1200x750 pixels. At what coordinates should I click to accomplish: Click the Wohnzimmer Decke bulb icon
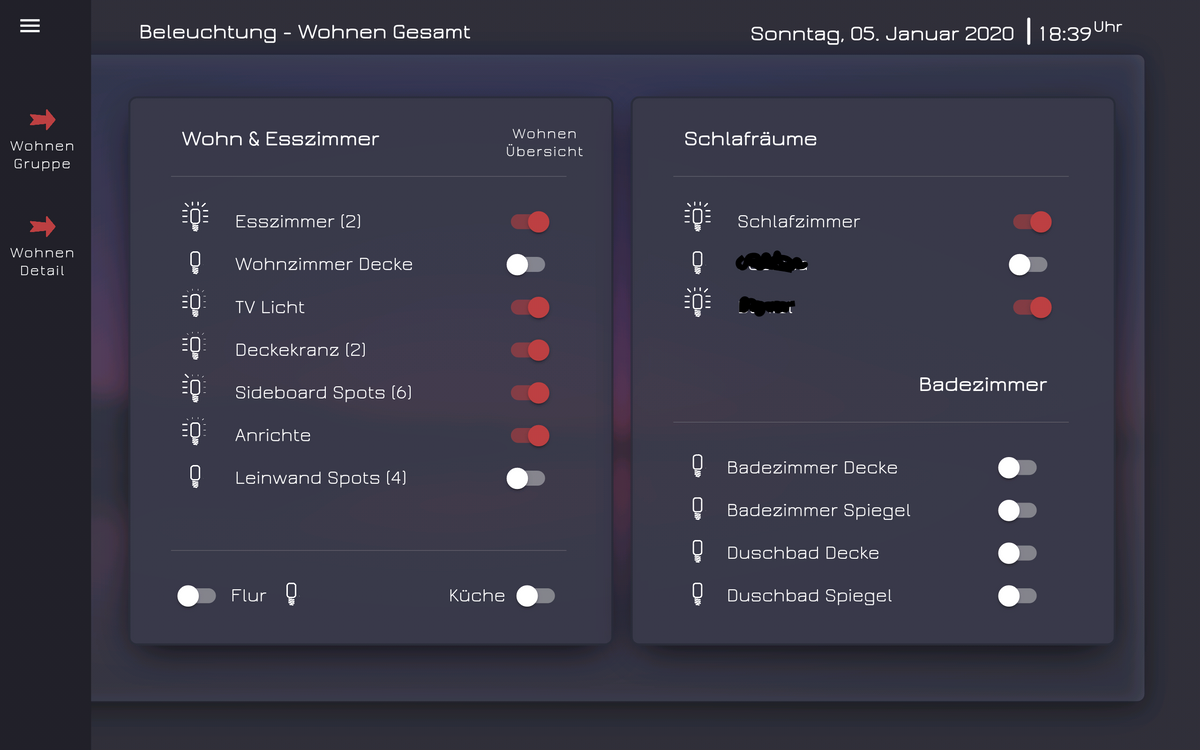[x=195, y=264]
